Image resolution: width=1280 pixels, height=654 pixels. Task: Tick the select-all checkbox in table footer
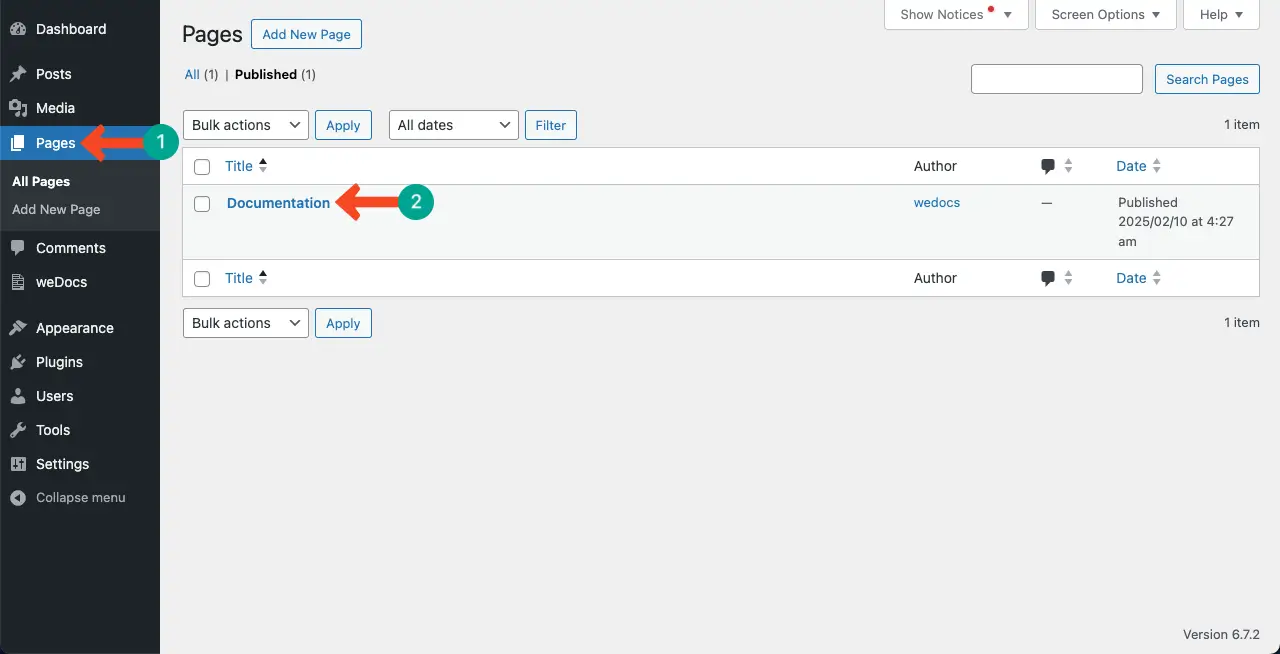coord(202,279)
